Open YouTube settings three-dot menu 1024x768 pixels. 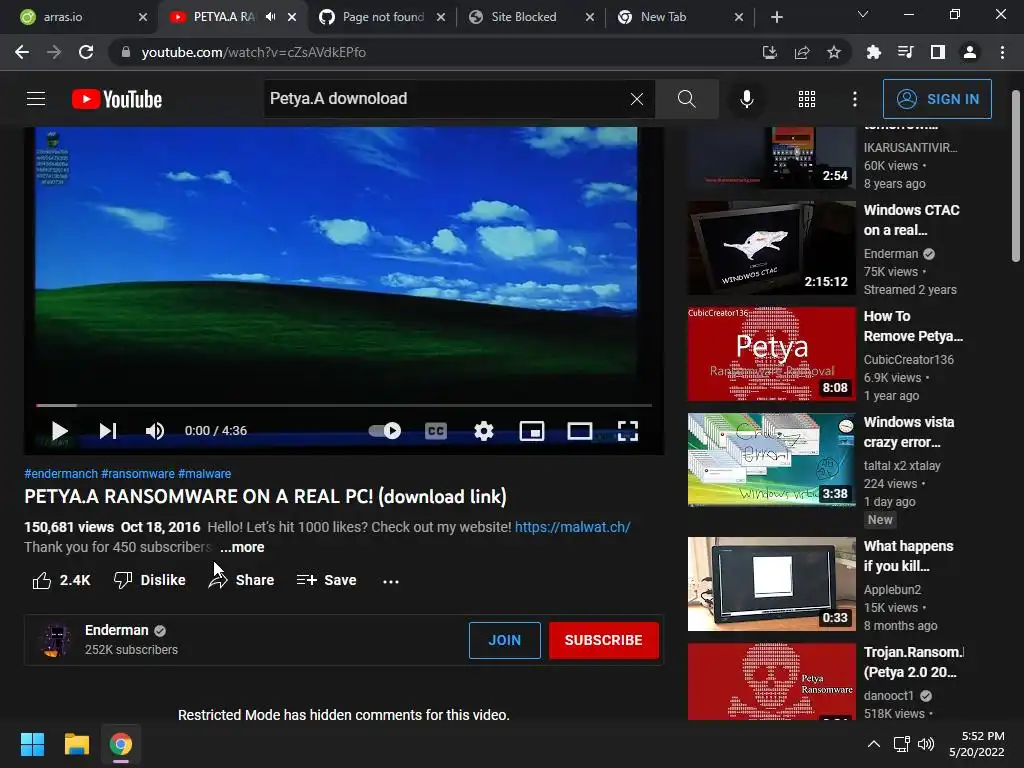(855, 99)
